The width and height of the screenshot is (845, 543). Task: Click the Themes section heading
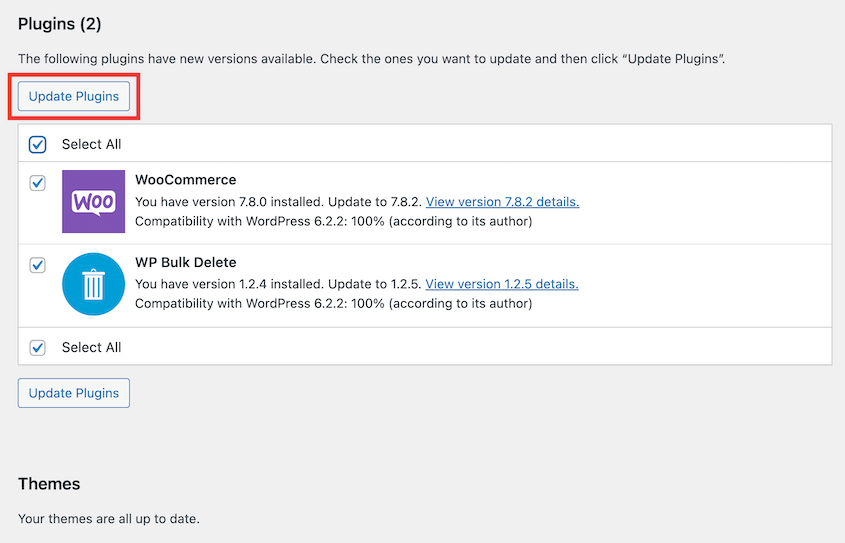coord(49,484)
